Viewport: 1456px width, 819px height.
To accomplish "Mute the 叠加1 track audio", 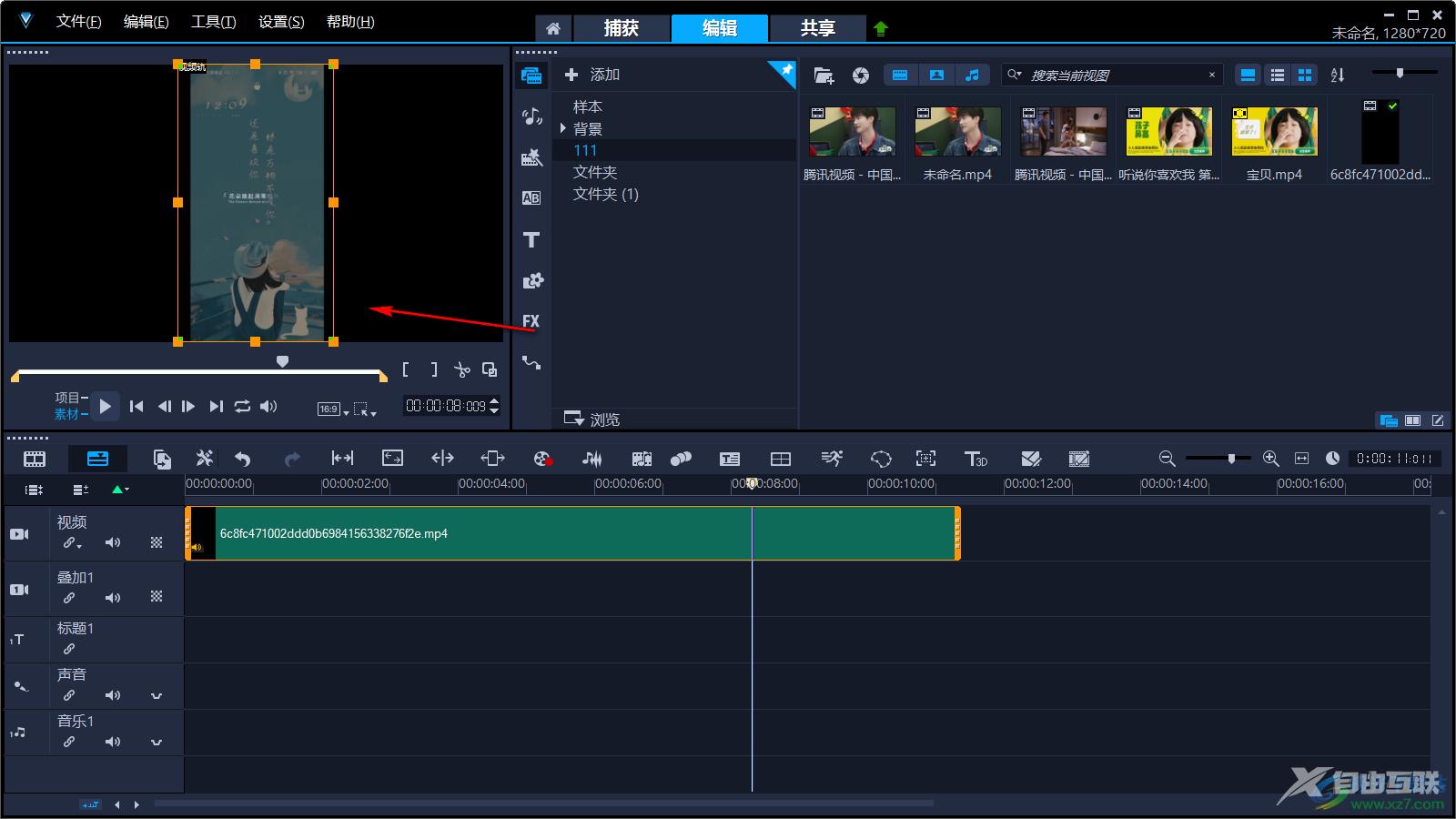I will pyautogui.click(x=113, y=598).
